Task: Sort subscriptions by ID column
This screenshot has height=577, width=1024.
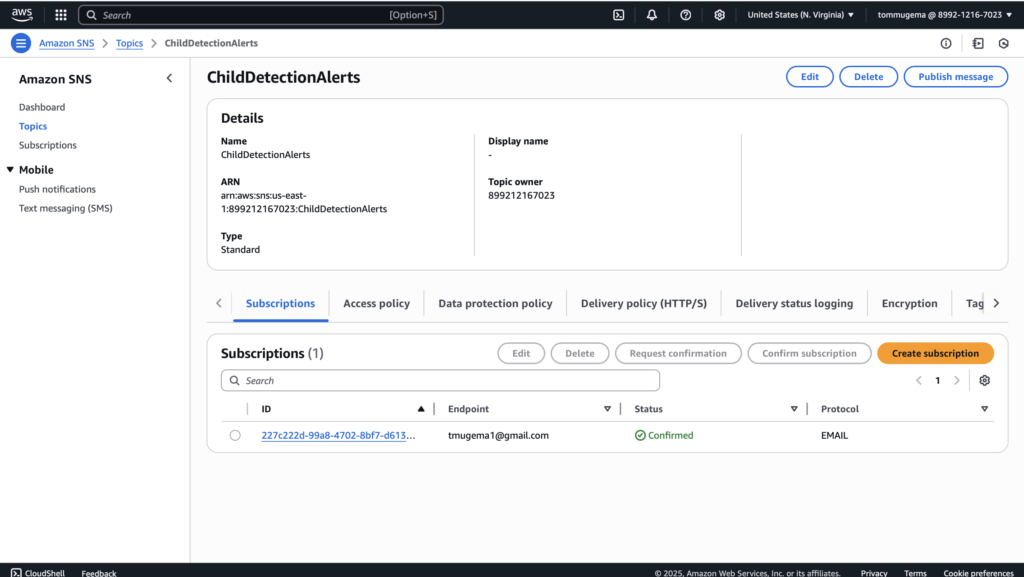Action: click(420, 409)
